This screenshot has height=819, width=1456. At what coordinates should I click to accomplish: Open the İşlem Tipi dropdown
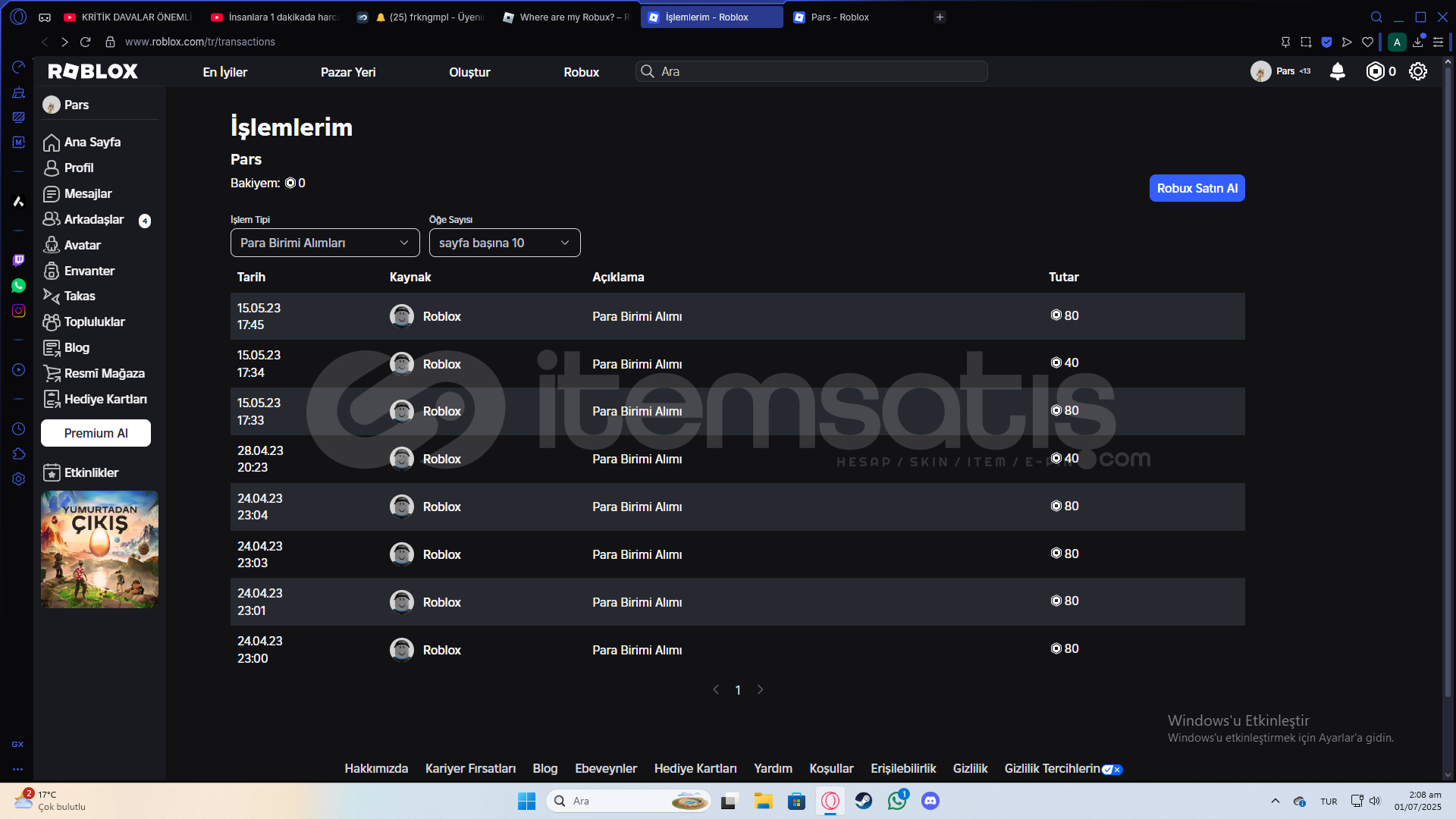(x=325, y=243)
